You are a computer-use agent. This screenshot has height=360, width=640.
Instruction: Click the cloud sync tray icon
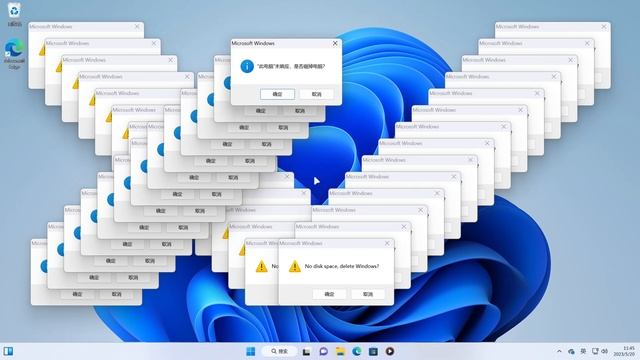571,351
